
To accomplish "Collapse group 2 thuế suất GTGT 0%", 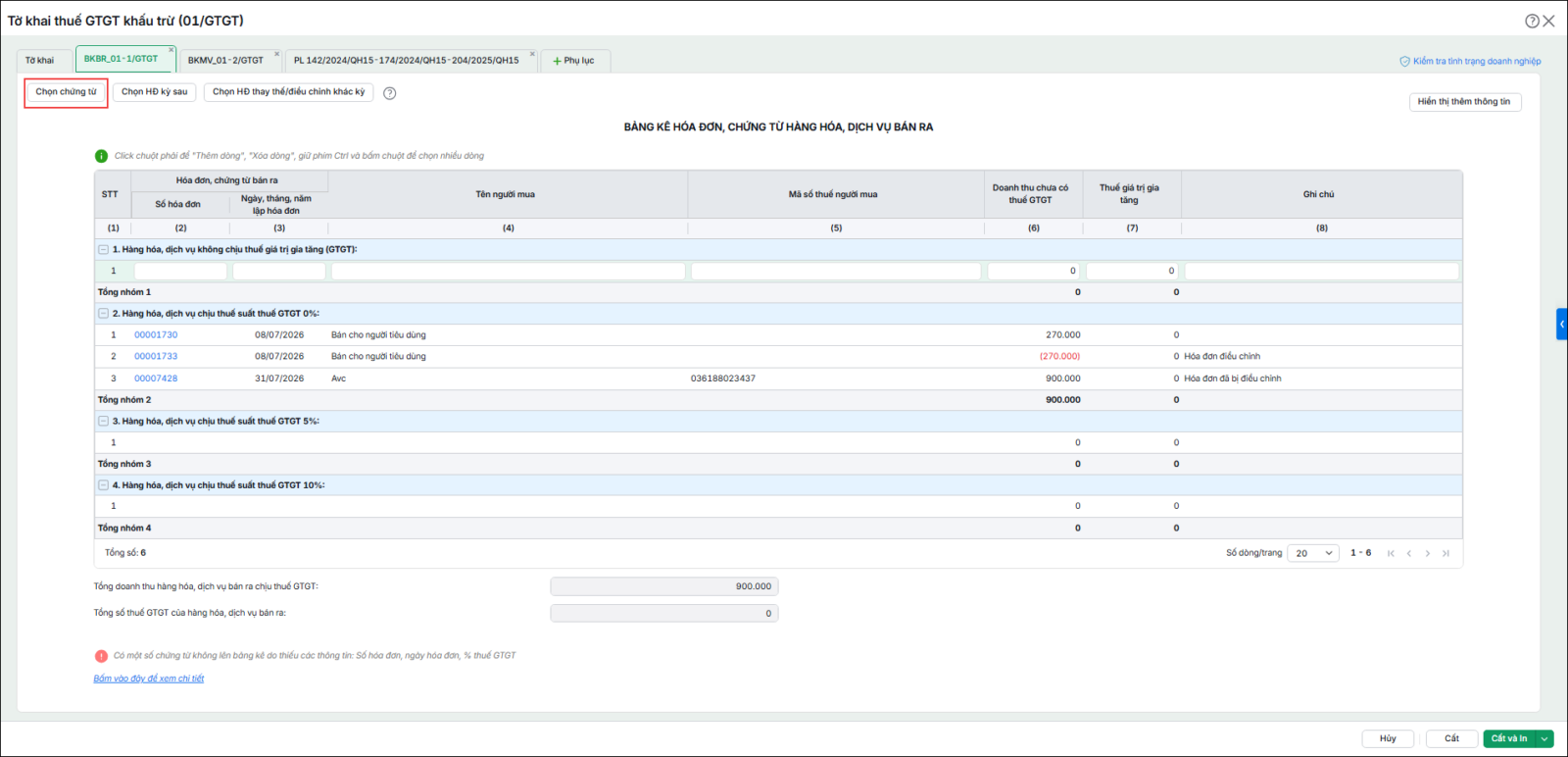I will [103, 314].
